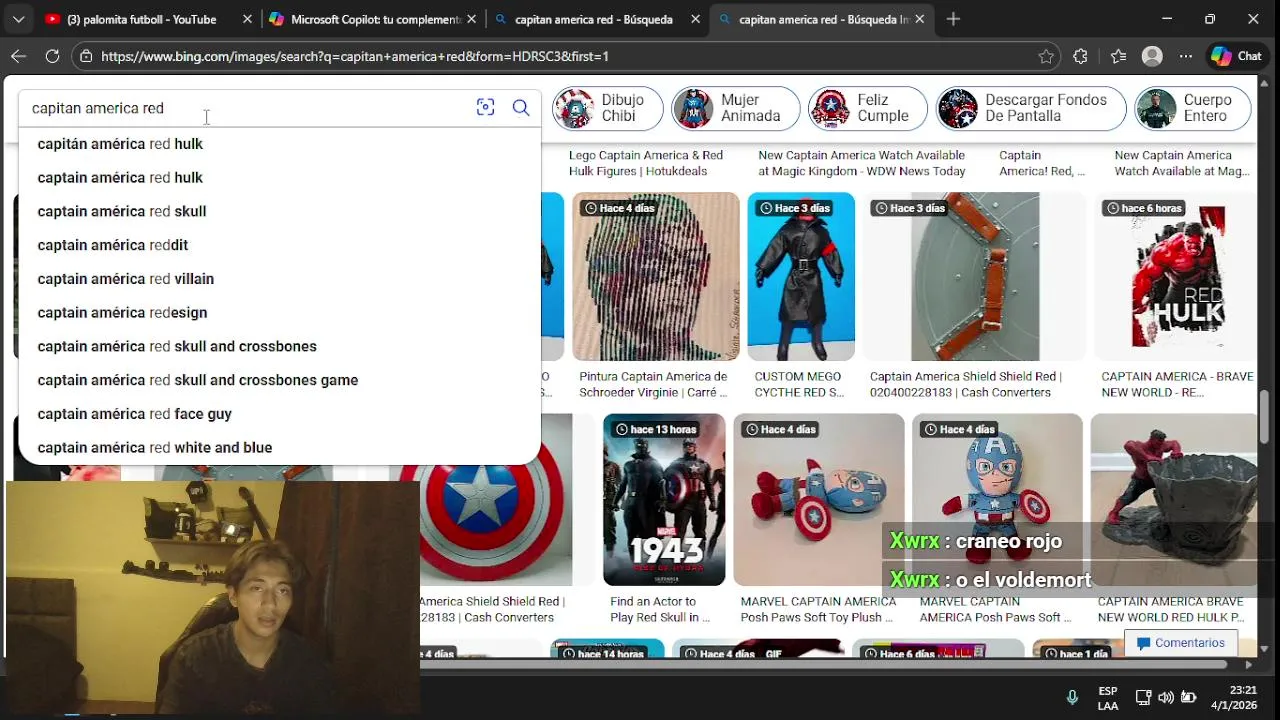This screenshot has height=720, width=1280.
Task: Select suggestion red skull and crossbones game
Action: (x=280, y=380)
